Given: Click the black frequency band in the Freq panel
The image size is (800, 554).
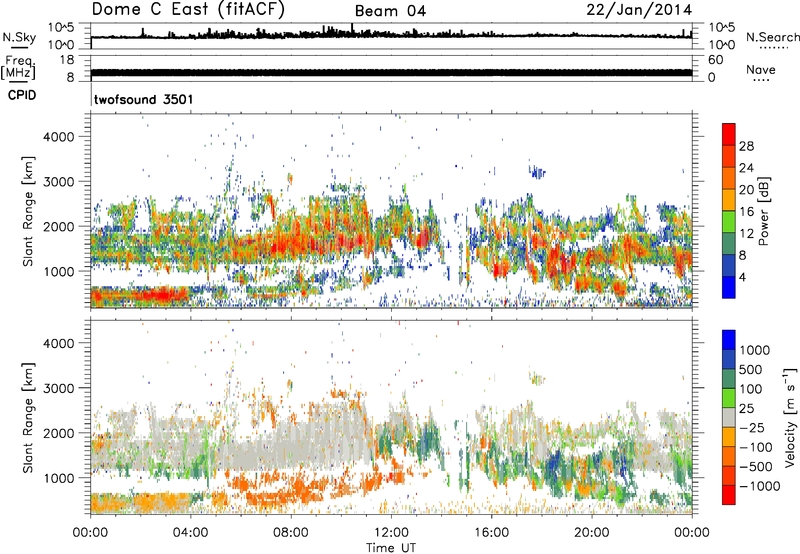Looking at the screenshot, I should tap(391, 72).
